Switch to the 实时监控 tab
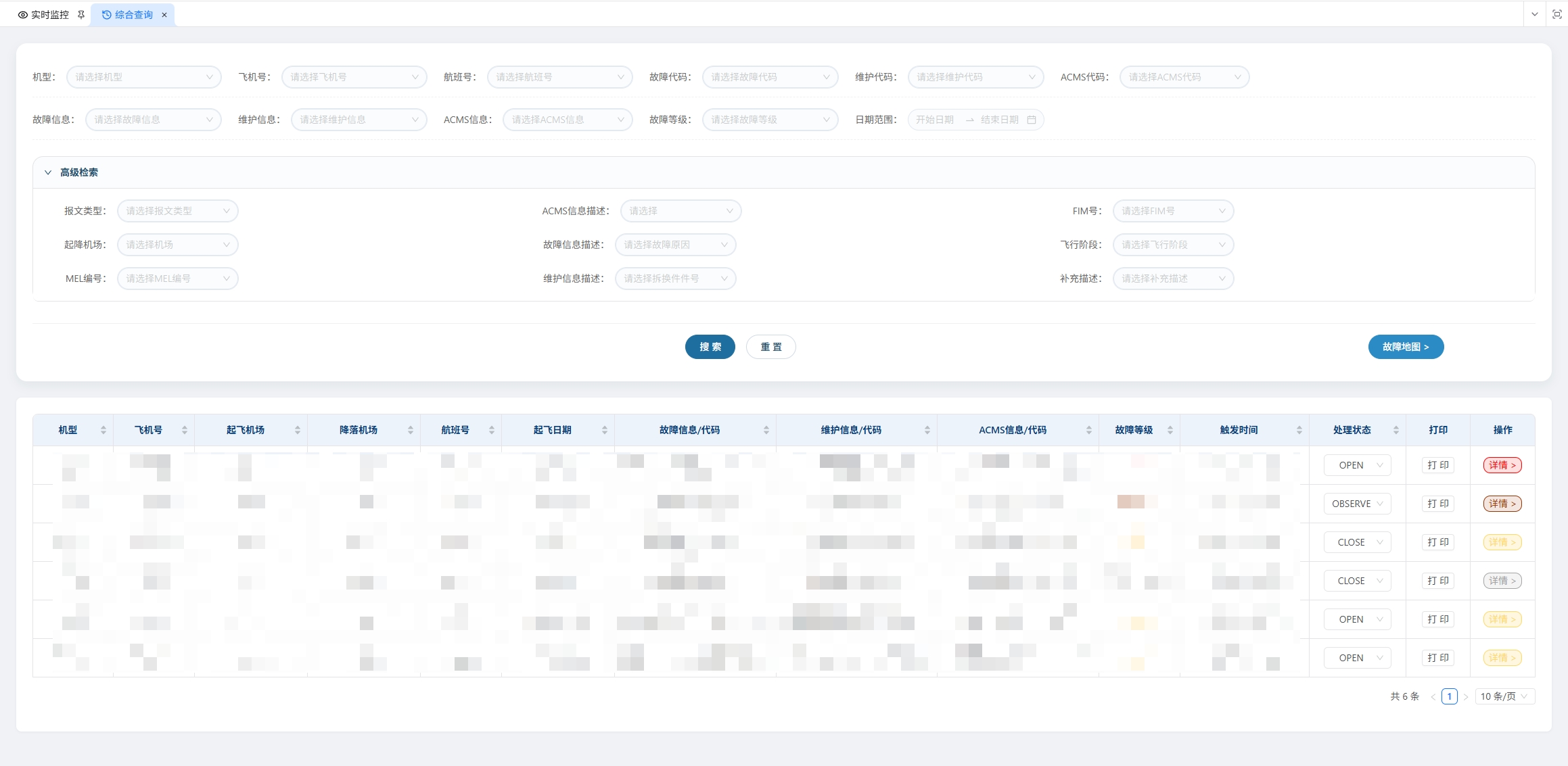 (43, 15)
